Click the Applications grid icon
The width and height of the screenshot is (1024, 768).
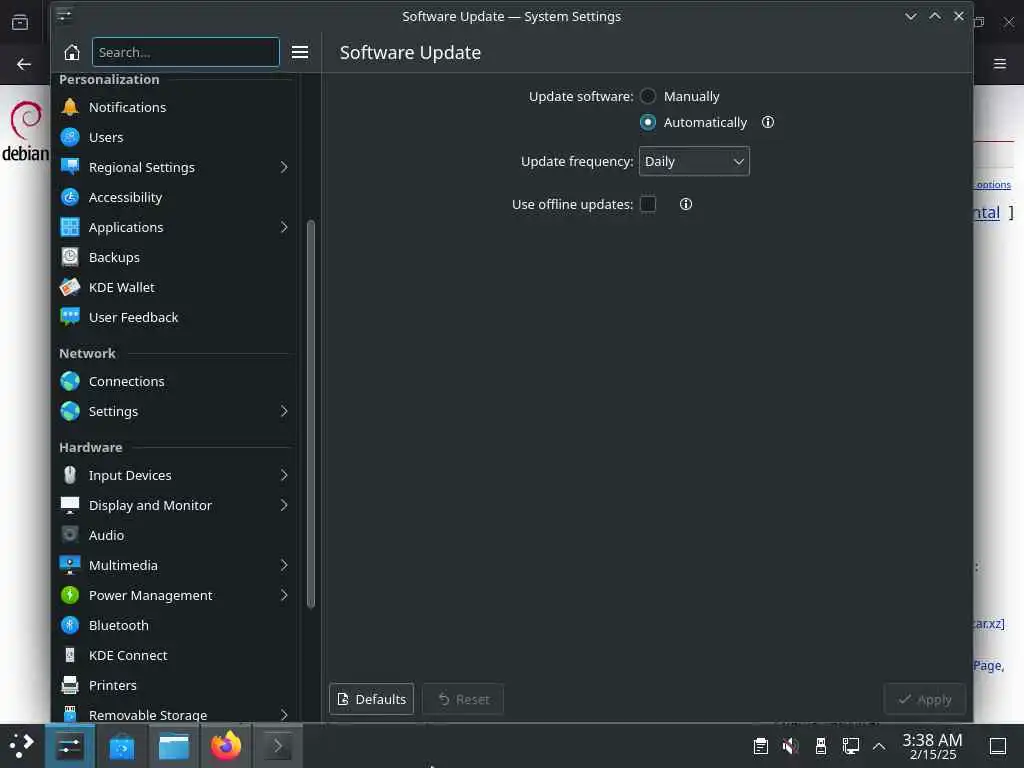coord(70,227)
